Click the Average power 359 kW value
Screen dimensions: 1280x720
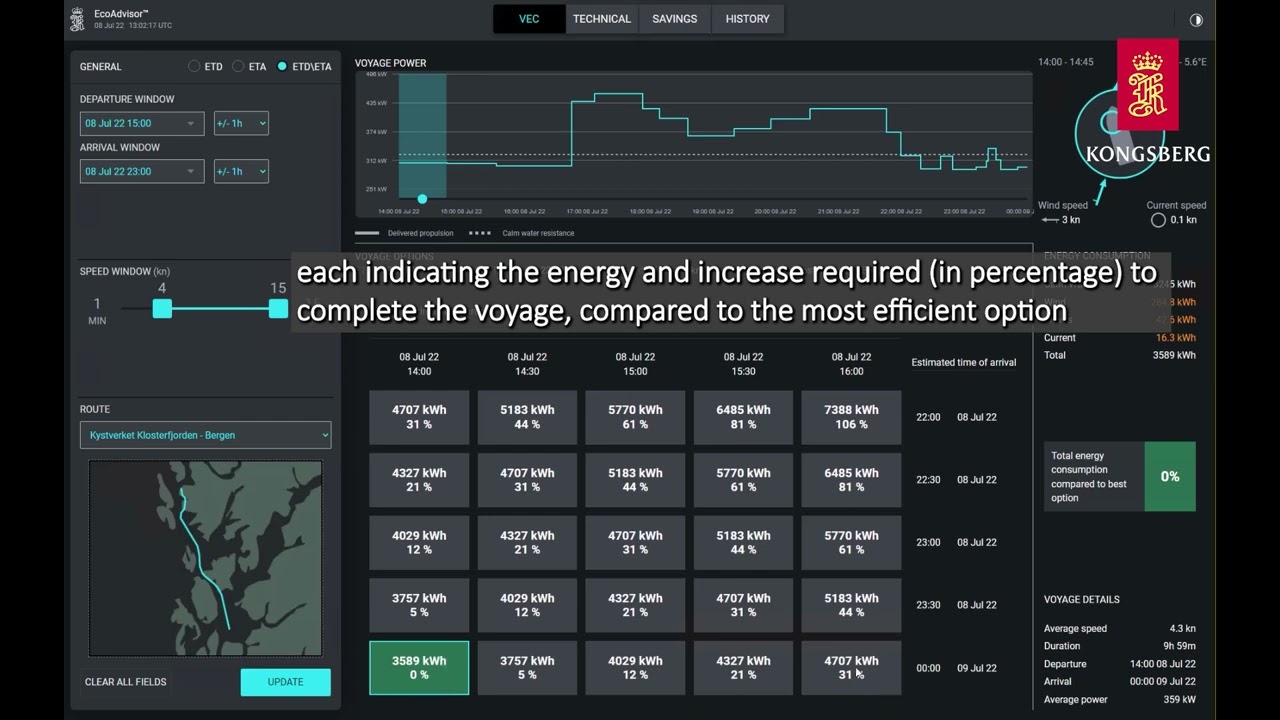click(1179, 700)
